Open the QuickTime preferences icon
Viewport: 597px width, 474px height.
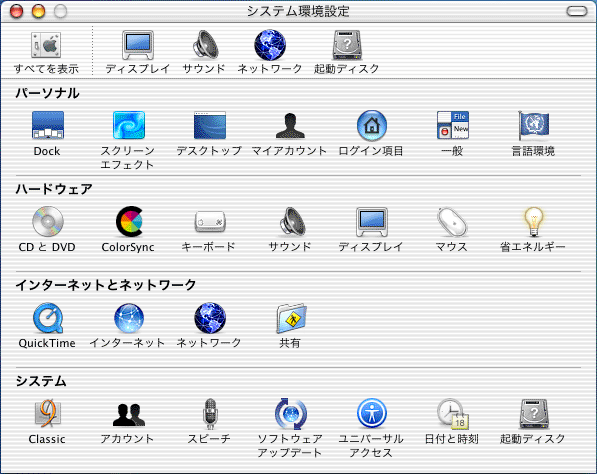point(48,318)
